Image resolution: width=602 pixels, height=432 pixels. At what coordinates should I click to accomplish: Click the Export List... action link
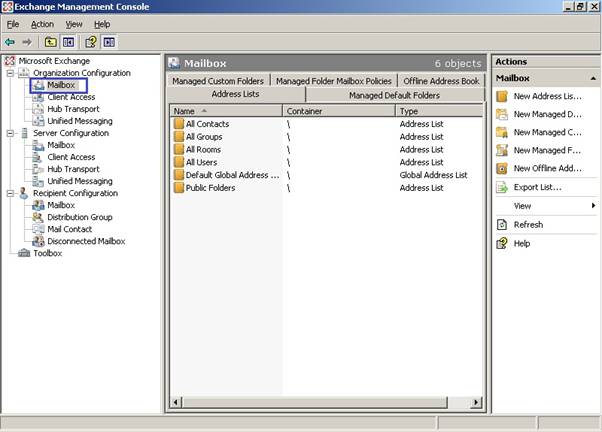point(538,187)
